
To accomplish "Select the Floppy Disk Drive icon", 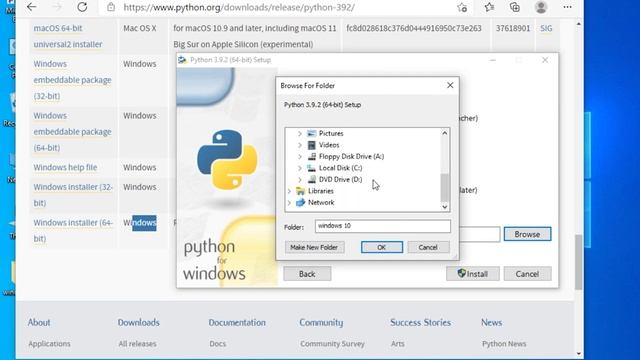I will 311,156.
